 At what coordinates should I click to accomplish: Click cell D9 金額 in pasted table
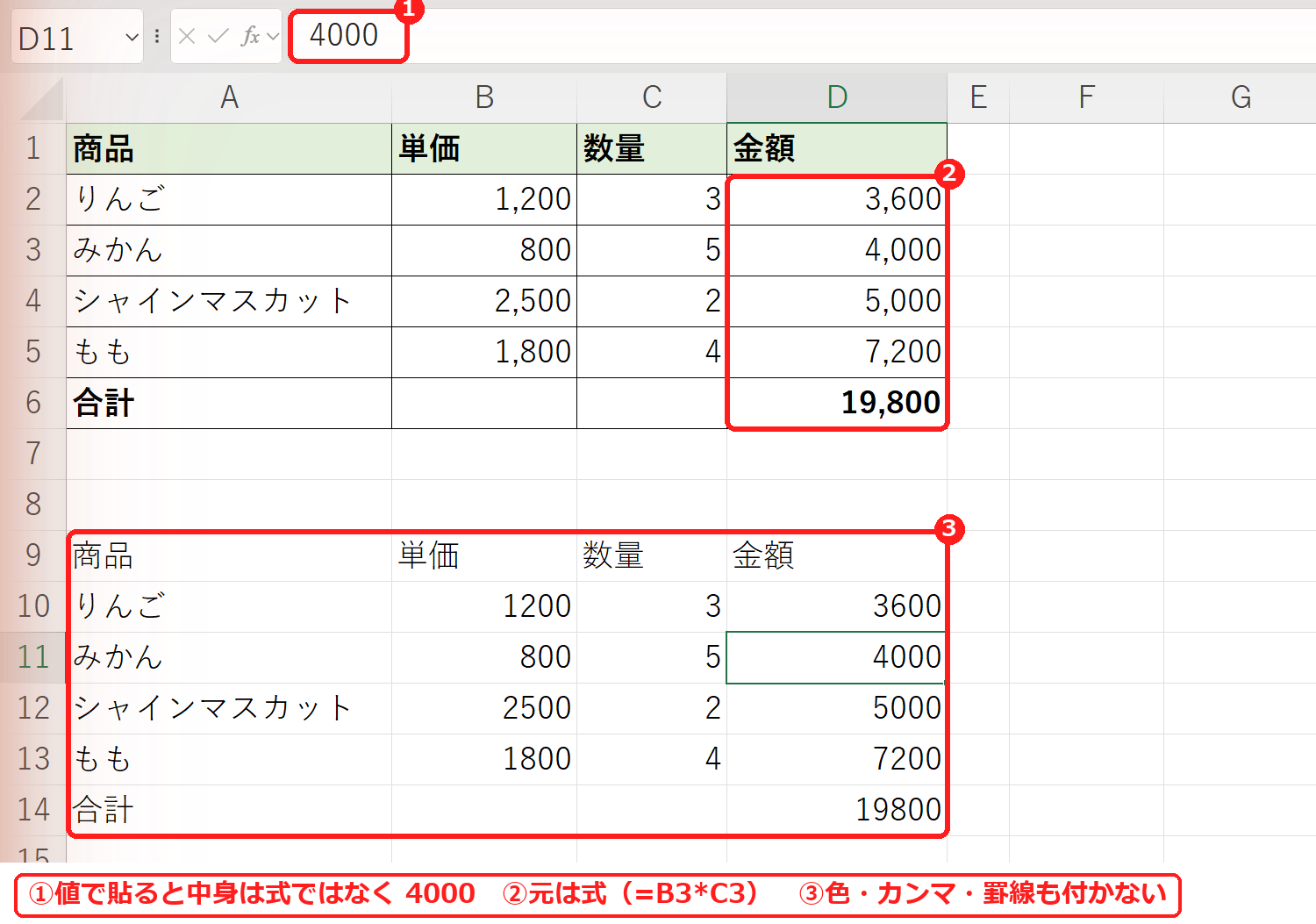click(837, 555)
